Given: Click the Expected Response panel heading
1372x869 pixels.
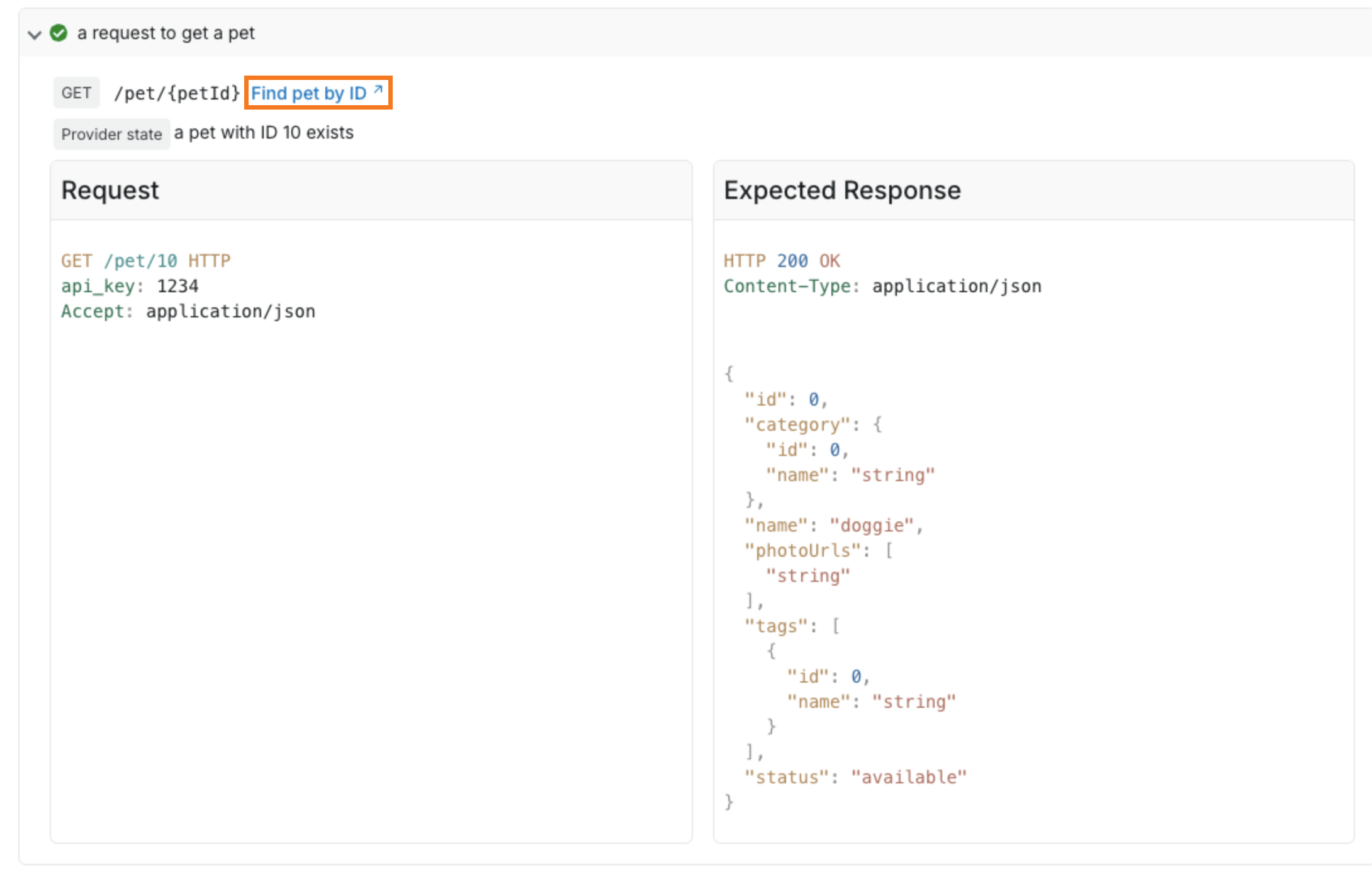Looking at the screenshot, I should [842, 190].
